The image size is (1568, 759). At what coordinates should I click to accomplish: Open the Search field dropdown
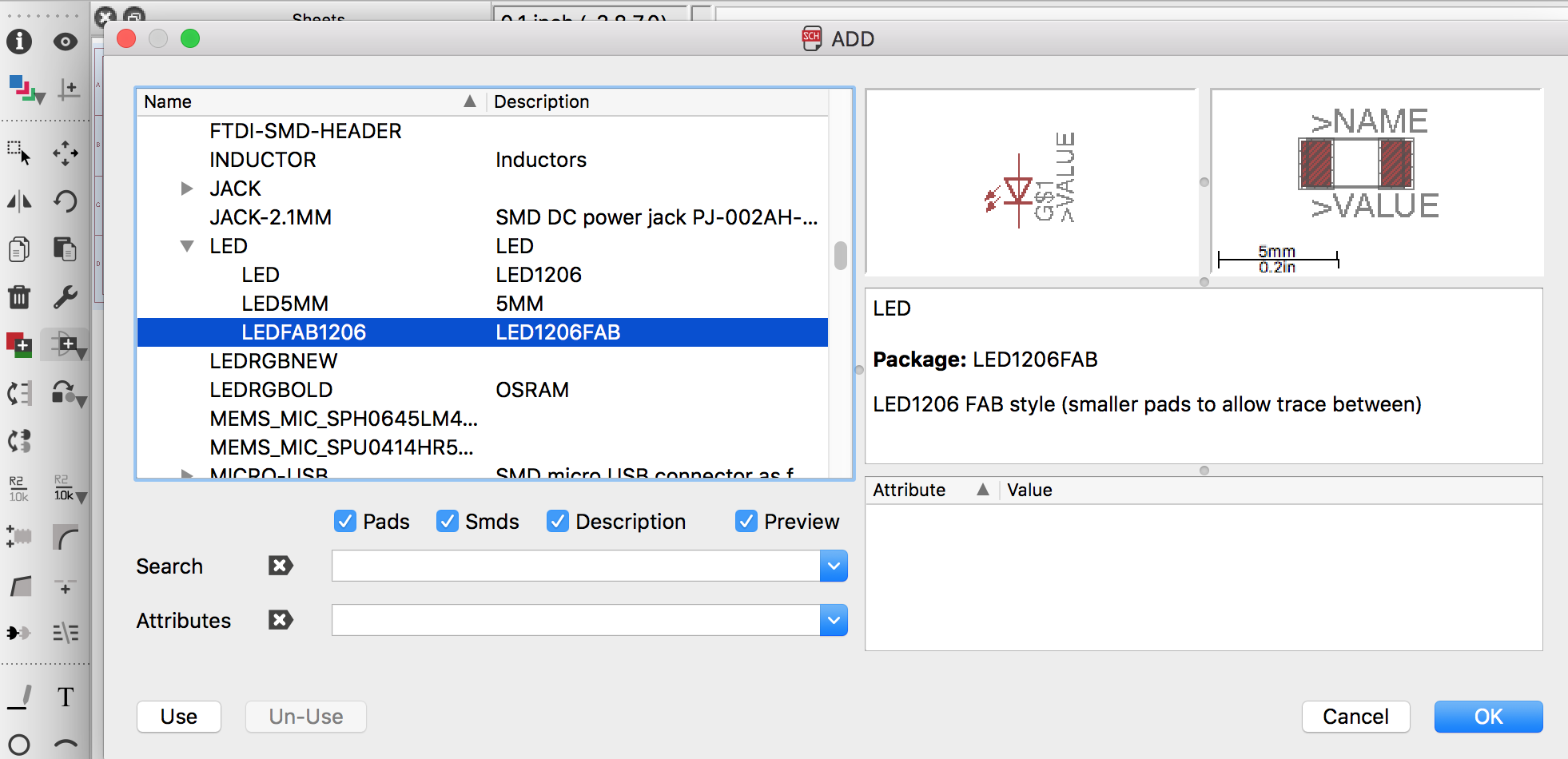tap(833, 566)
